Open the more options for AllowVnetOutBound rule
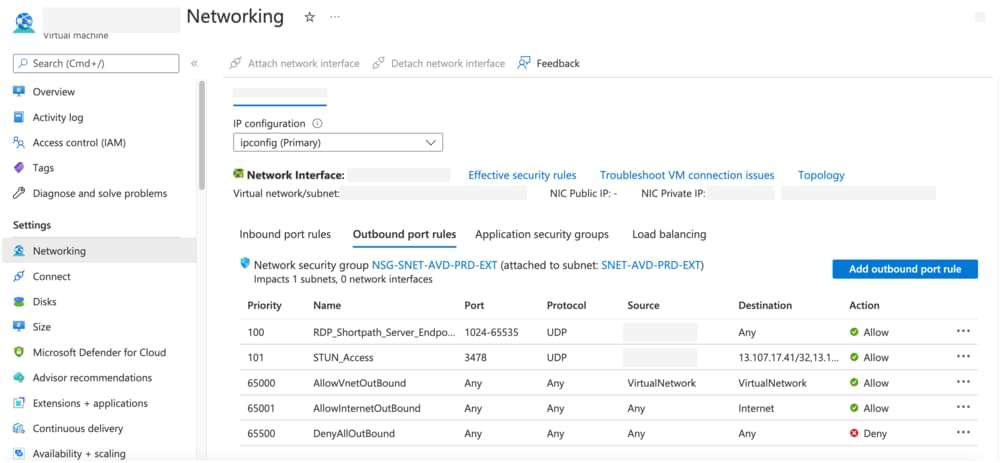 [x=963, y=382]
